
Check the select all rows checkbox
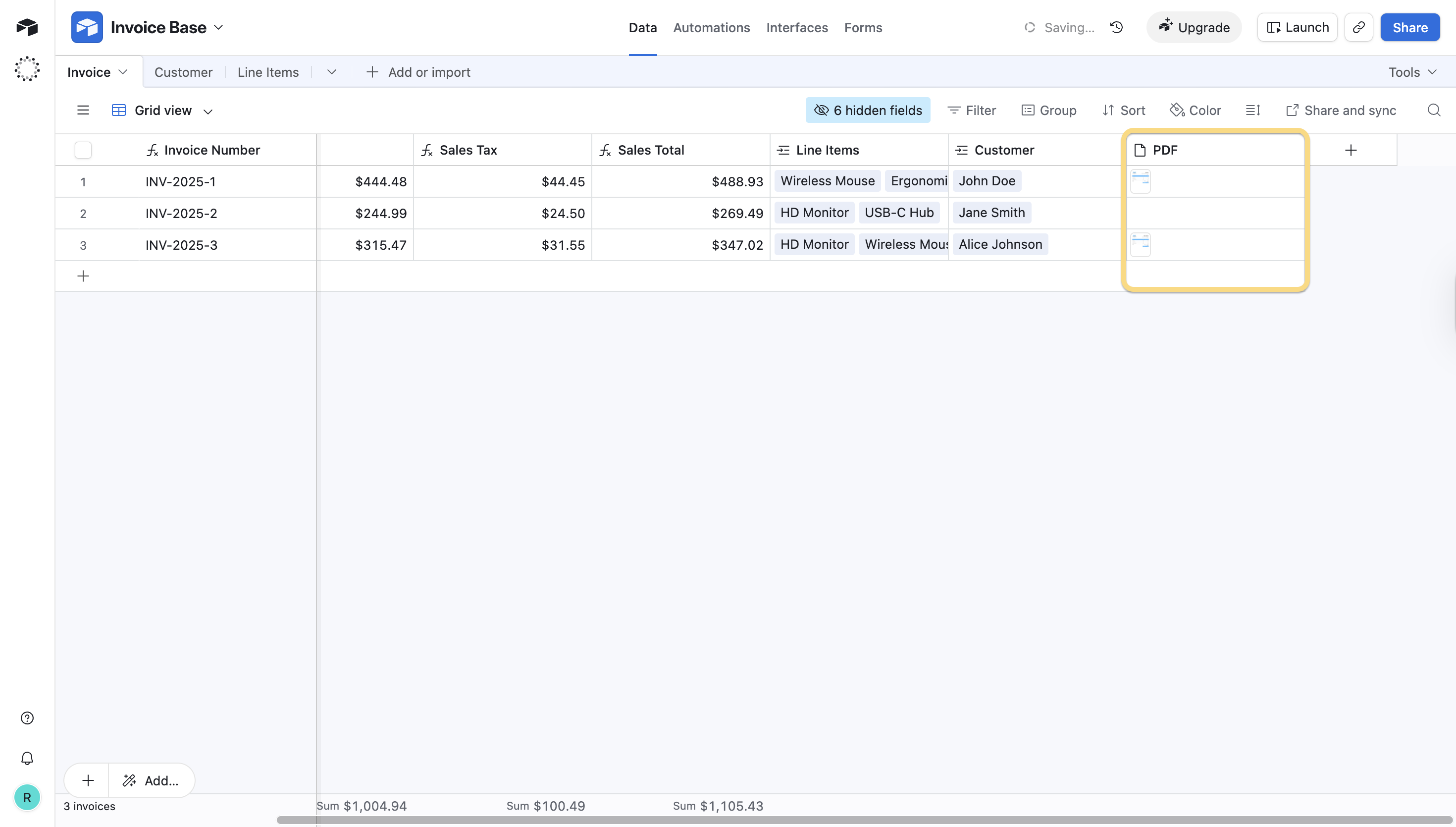pyautogui.click(x=83, y=150)
